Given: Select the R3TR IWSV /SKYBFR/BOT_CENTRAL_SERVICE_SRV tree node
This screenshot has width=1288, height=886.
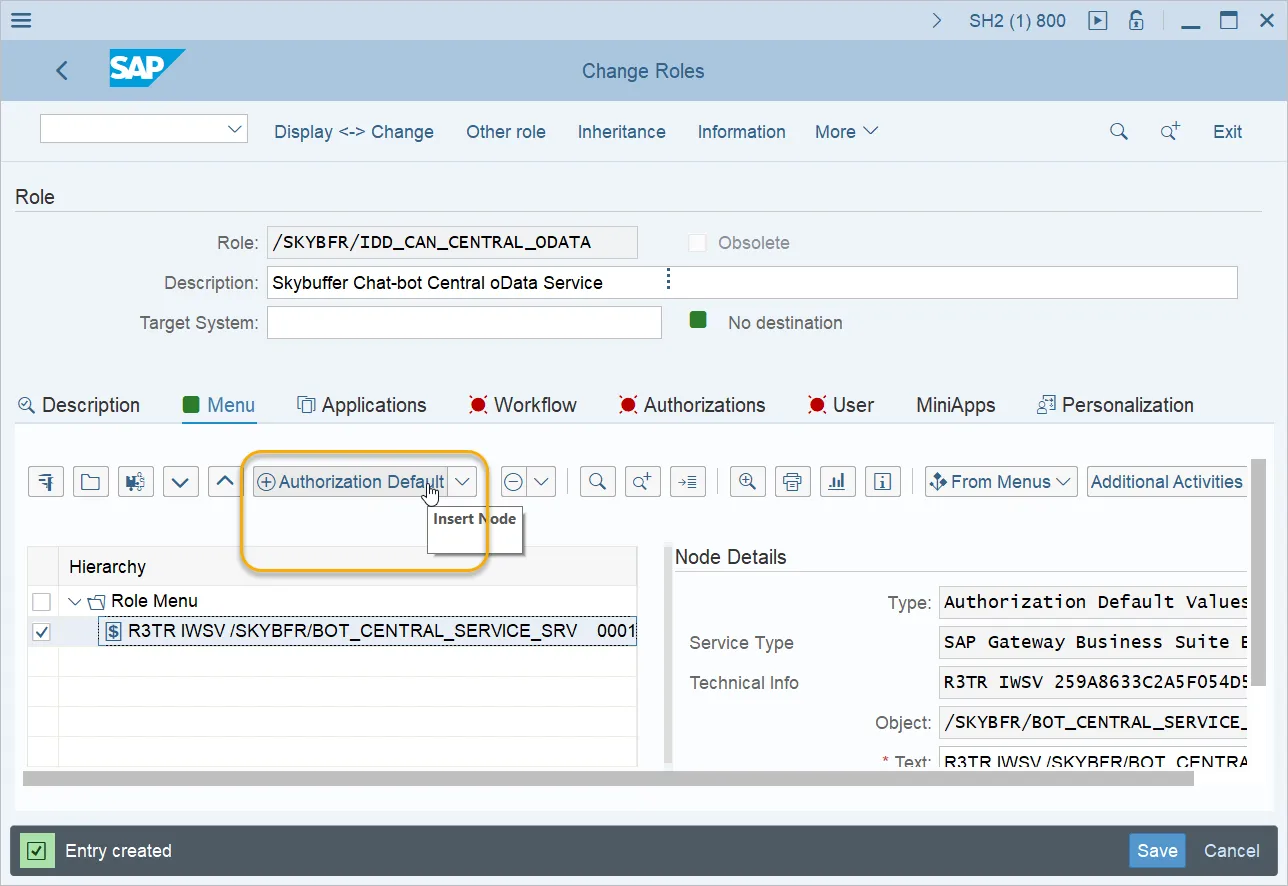Looking at the screenshot, I should tap(368, 631).
